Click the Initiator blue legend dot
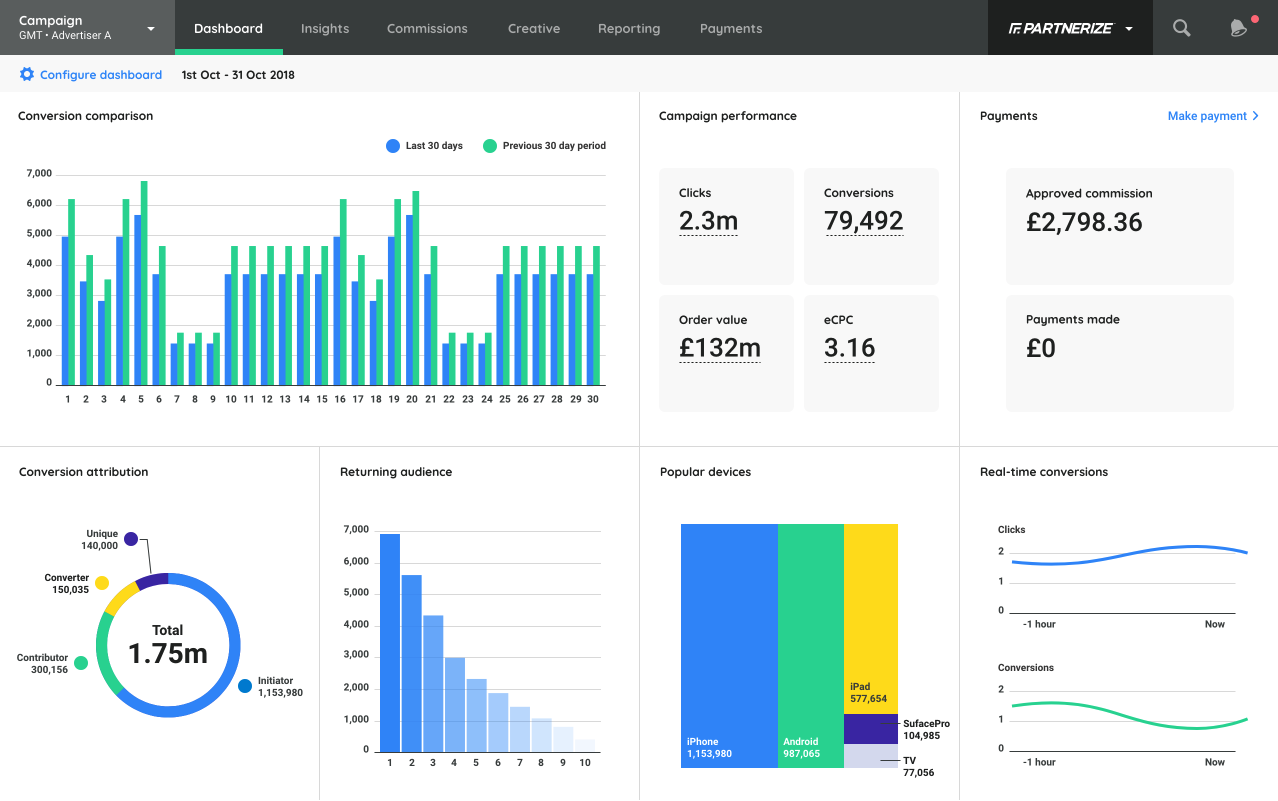This screenshot has width=1278, height=801. (x=245, y=686)
